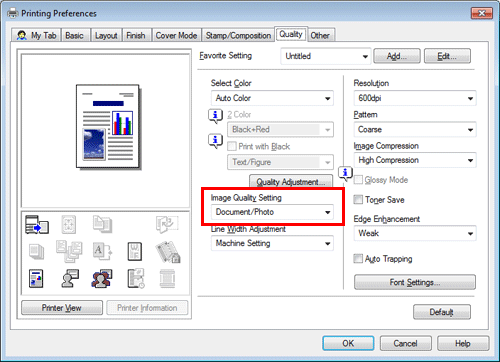Click the Printer Information button
The image size is (500, 362).
(x=147, y=308)
